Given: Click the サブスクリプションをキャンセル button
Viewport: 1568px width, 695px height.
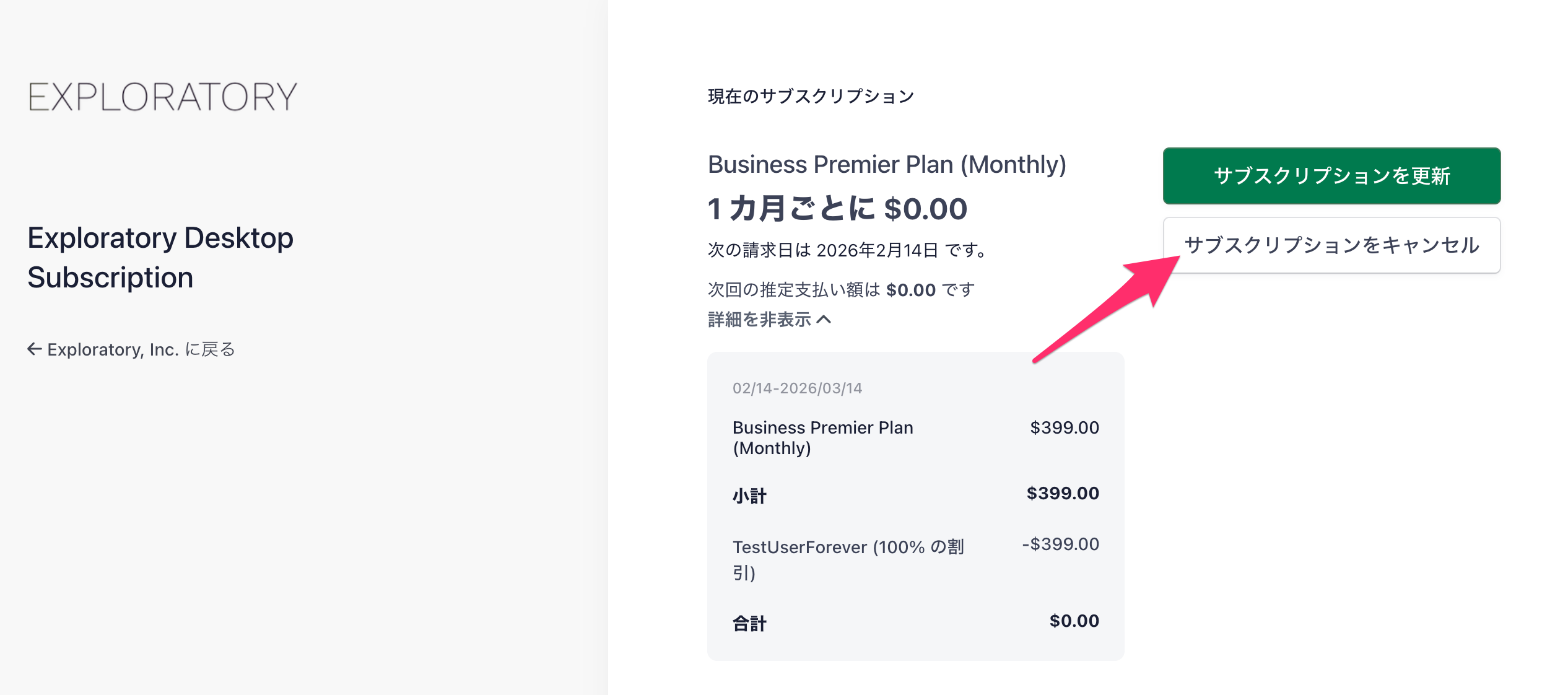Looking at the screenshot, I should (x=1331, y=245).
